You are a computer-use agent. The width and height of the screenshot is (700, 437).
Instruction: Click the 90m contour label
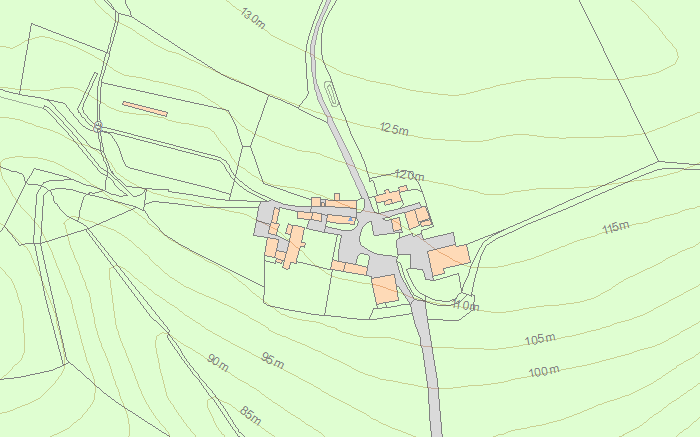coord(218,363)
